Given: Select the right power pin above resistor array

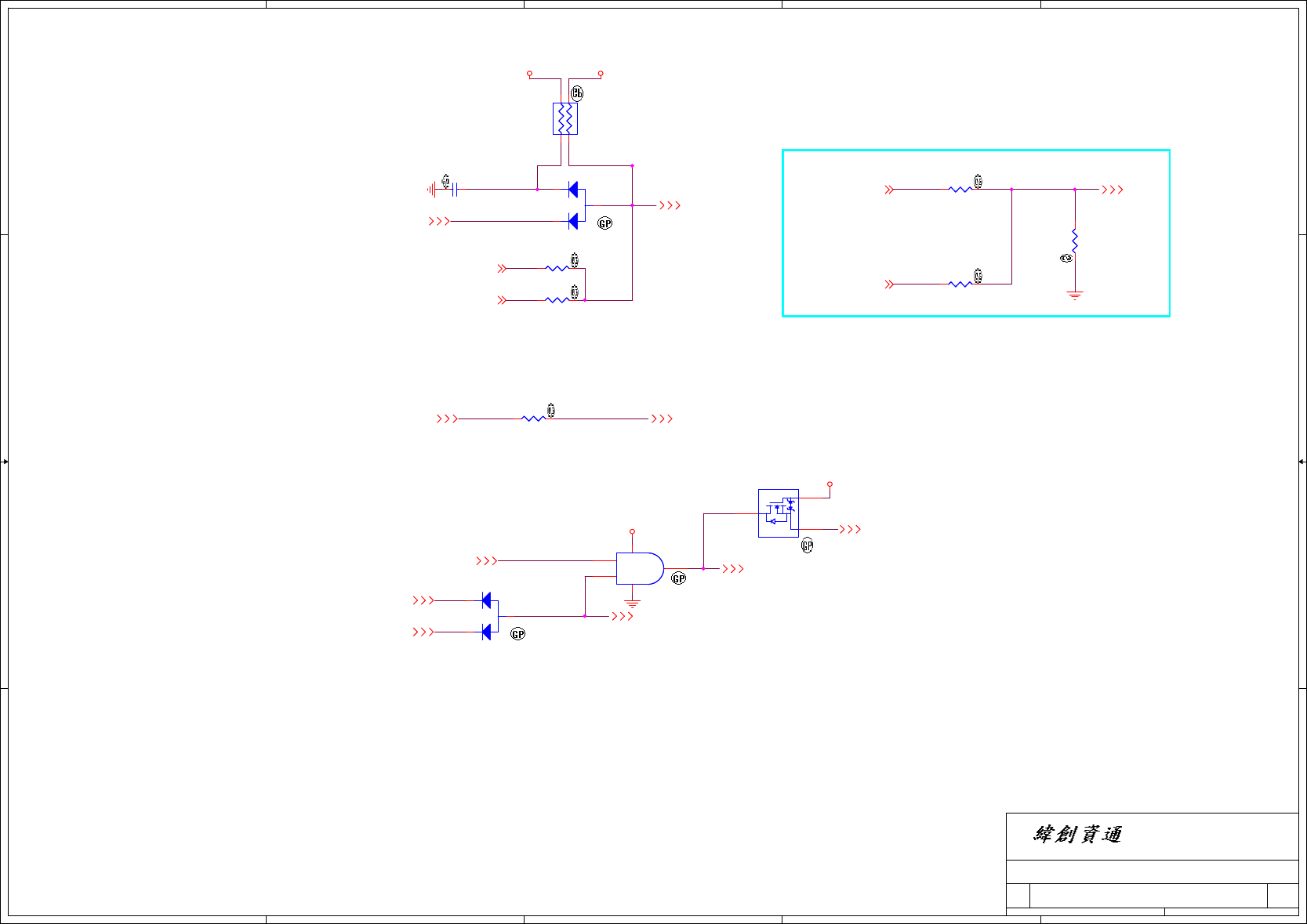Looking at the screenshot, I should tap(601, 74).
